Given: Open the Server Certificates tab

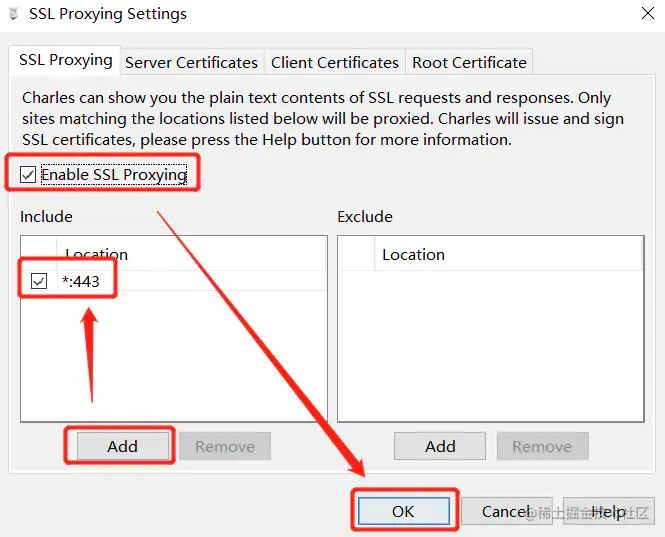Looking at the screenshot, I should pyautogui.click(x=192, y=62).
